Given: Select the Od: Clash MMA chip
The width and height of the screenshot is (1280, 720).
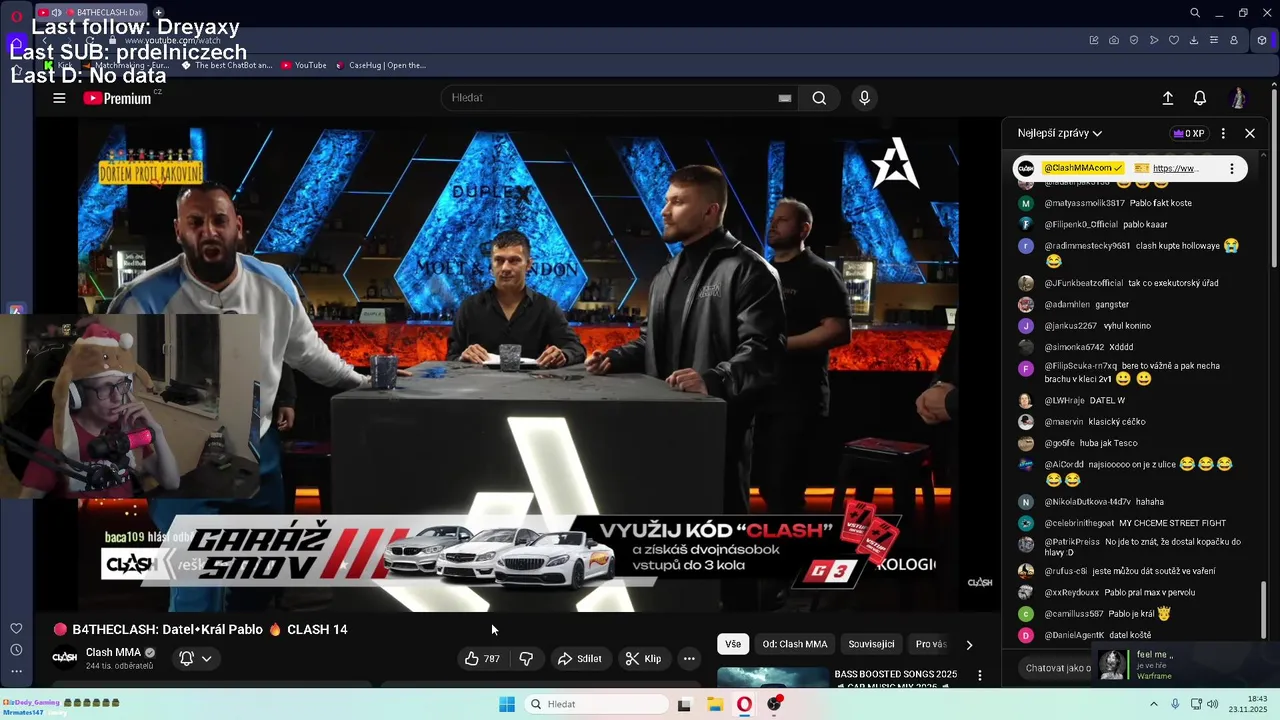Looking at the screenshot, I should coord(795,644).
